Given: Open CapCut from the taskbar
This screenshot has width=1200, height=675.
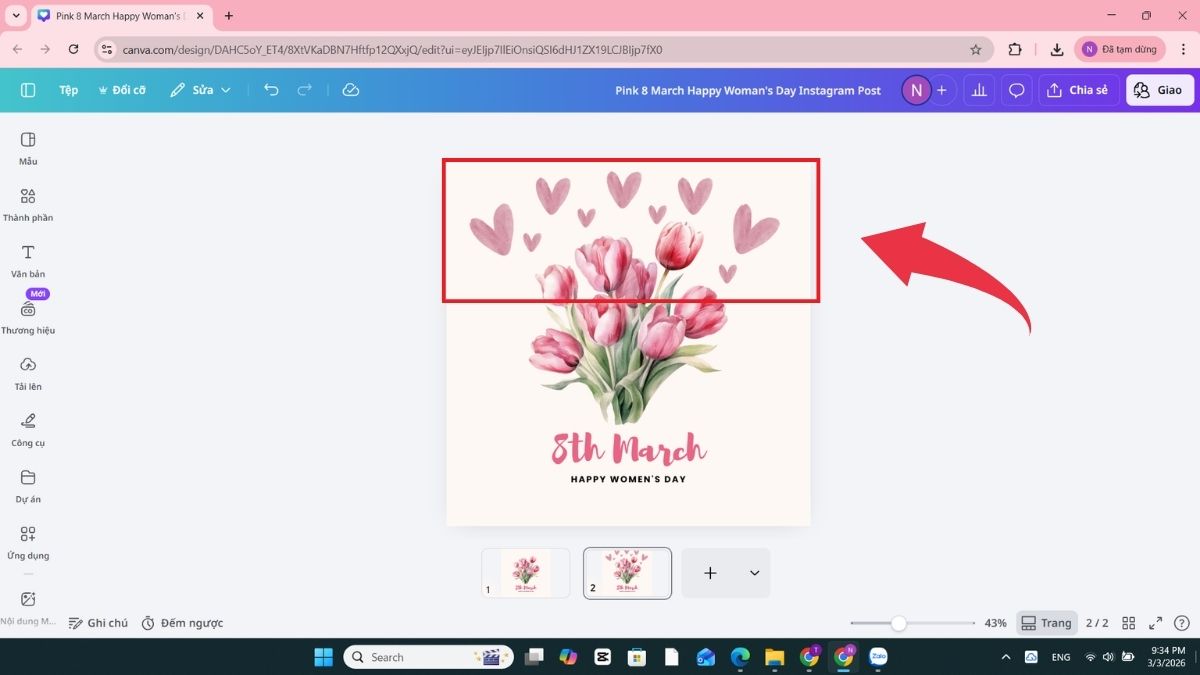Looking at the screenshot, I should (x=602, y=657).
